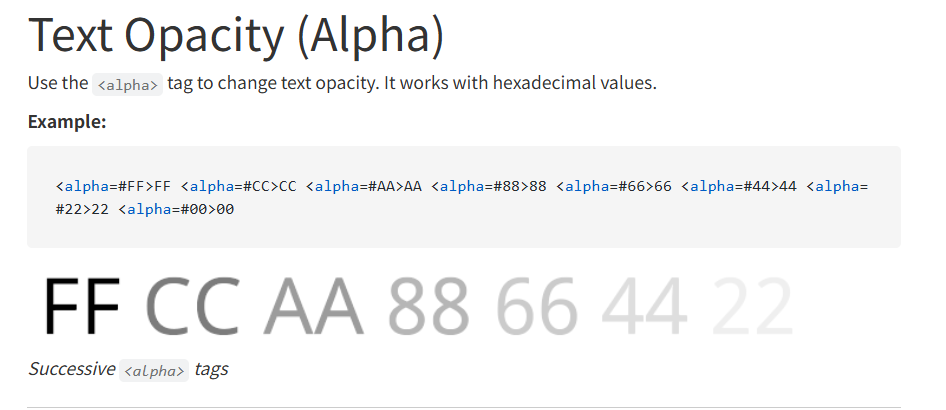Click the faint "44" sample text
Viewport: 946px width, 410px height.
tap(645, 306)
